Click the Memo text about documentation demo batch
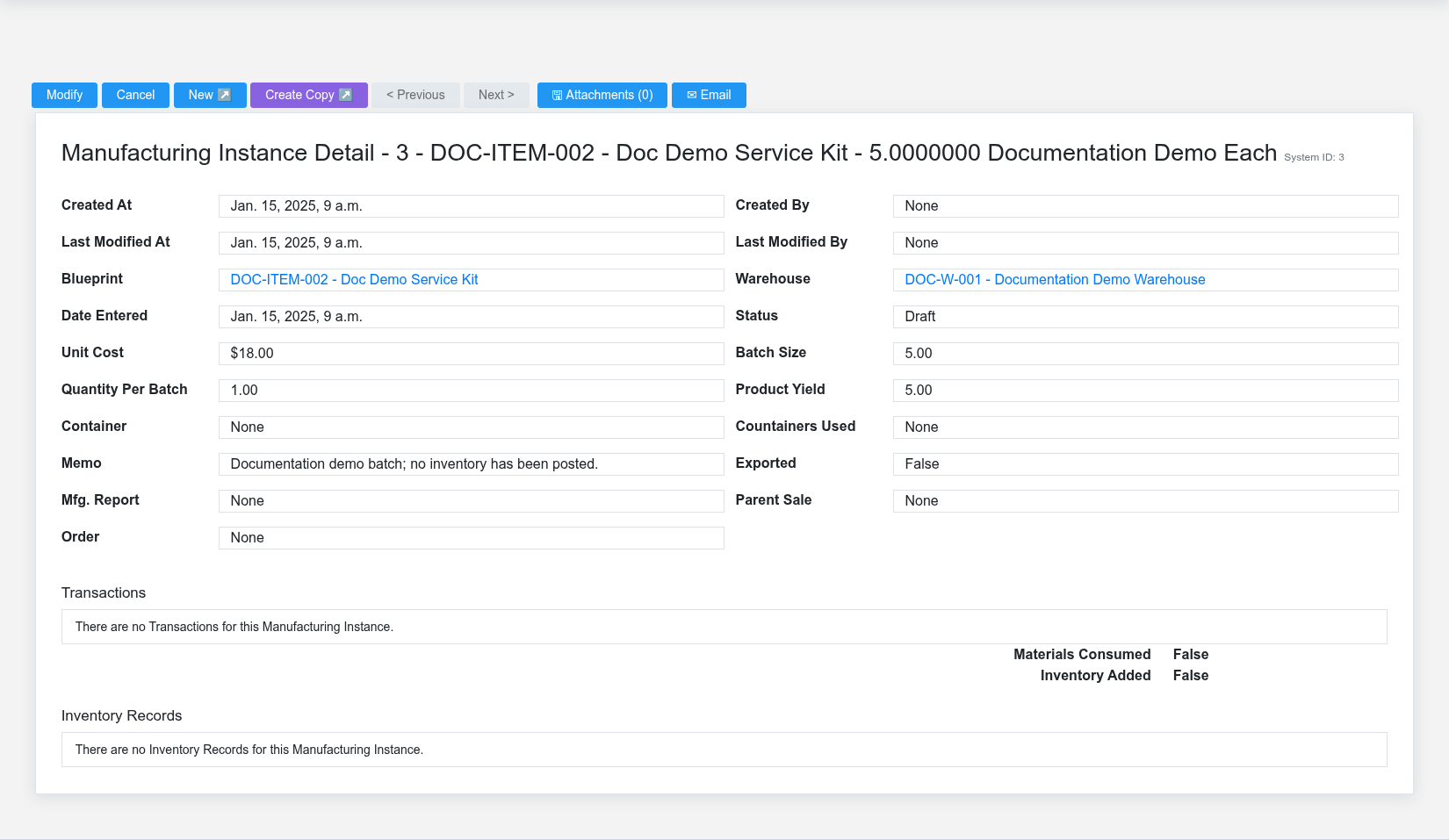The image size is (1449, 840). tap(414, 463)
